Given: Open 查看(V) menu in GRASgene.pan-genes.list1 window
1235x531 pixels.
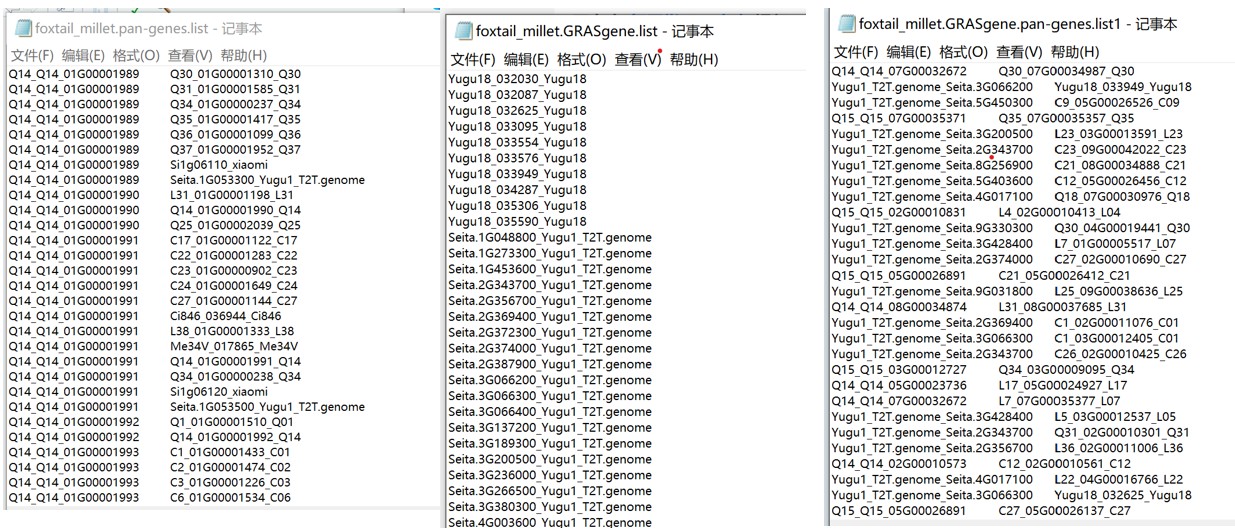Looking at the screenshot, I should tap(1020, 51).
